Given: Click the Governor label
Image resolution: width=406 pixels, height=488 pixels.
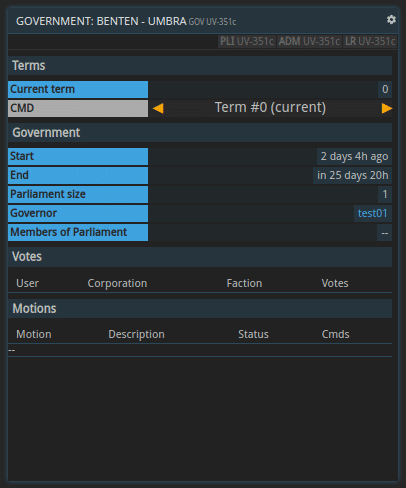Looking at the screenshot, I should (78, 213).
